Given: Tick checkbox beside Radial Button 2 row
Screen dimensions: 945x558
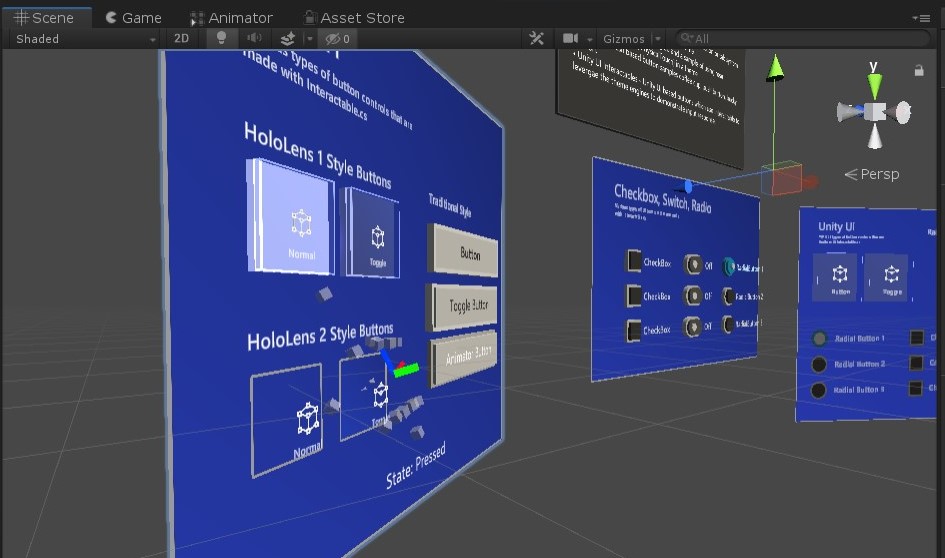Looking at the screenshot, I should [916, 363].
